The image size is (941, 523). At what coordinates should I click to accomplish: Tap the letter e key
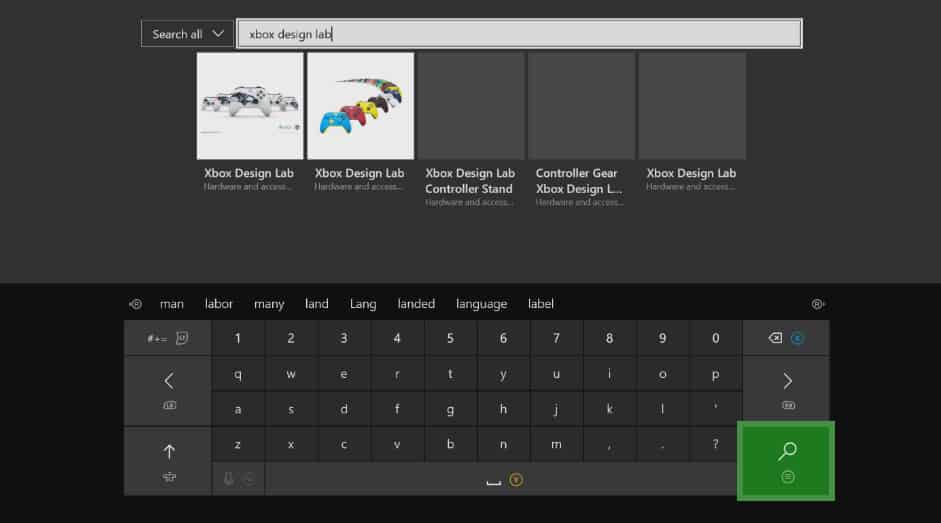(x=344, y=374)
